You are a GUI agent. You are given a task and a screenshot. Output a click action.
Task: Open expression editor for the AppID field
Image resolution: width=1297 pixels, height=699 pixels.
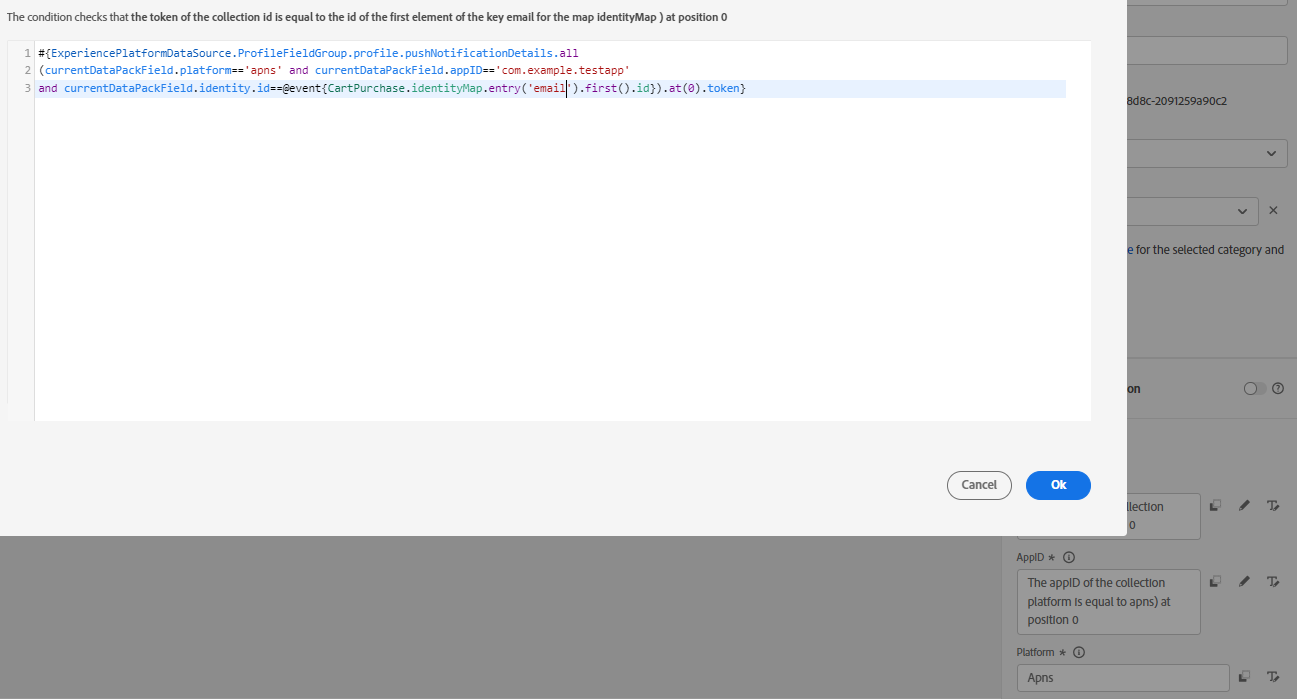click(1273, 581)
